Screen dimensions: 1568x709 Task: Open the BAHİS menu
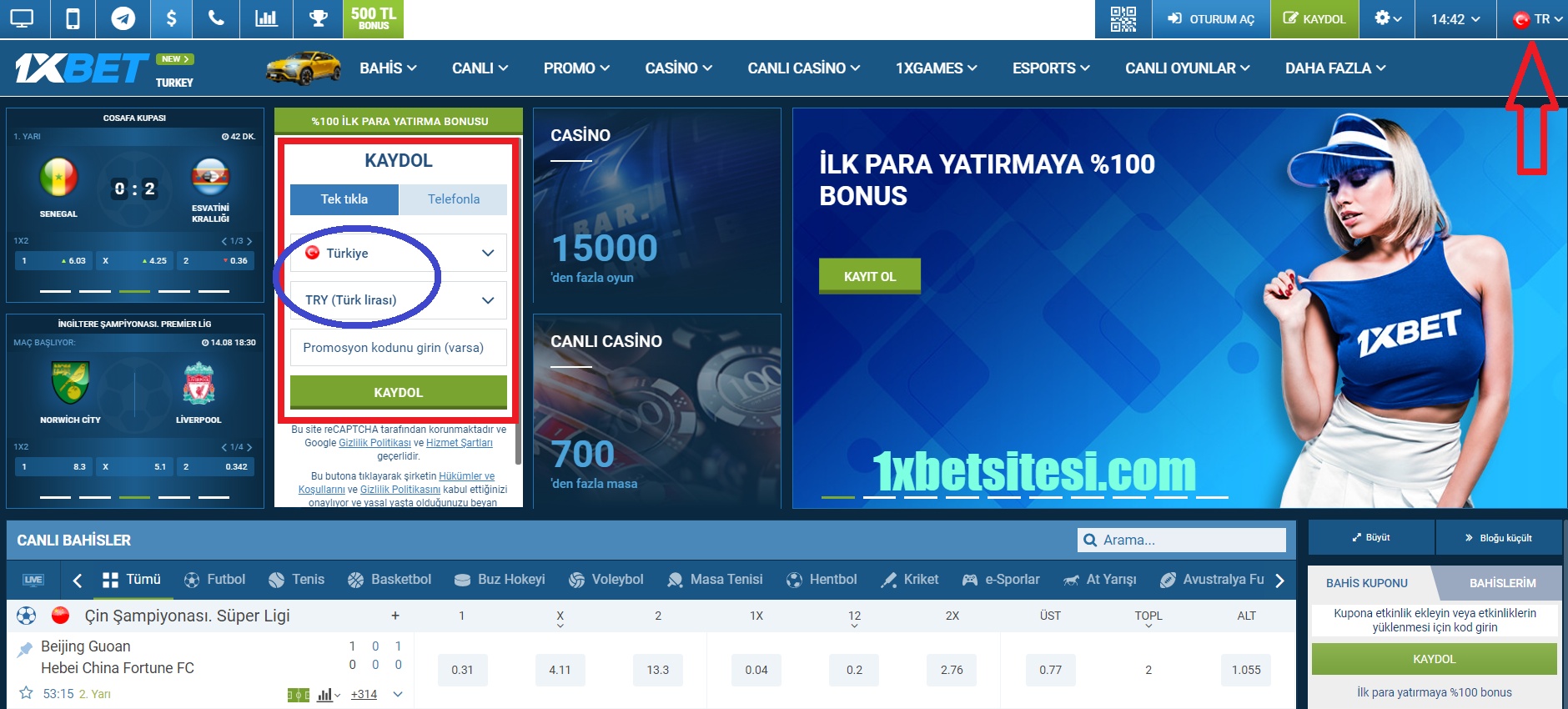388,68
